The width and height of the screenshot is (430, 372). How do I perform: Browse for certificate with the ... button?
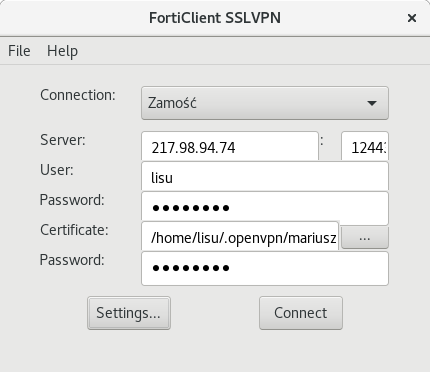365,238
